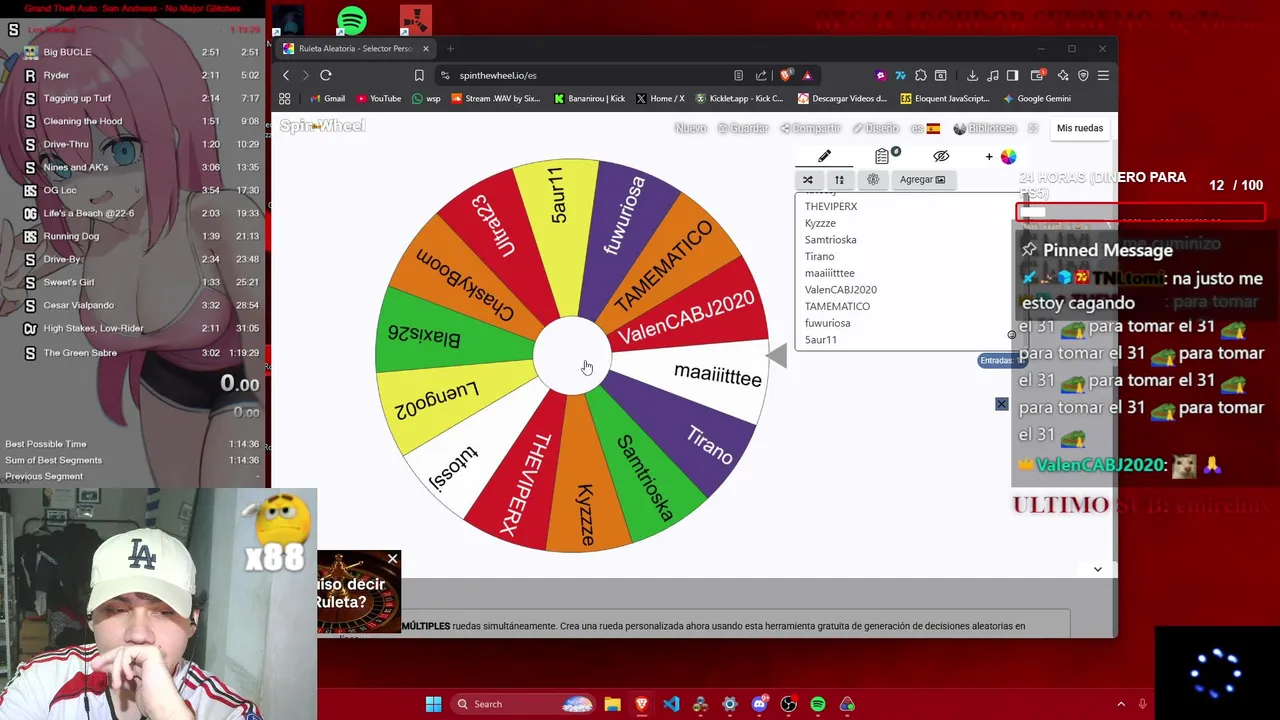Open File Explorer from taskbar
The height and width of the screenshot is (720, 1280).
(612, 704)
